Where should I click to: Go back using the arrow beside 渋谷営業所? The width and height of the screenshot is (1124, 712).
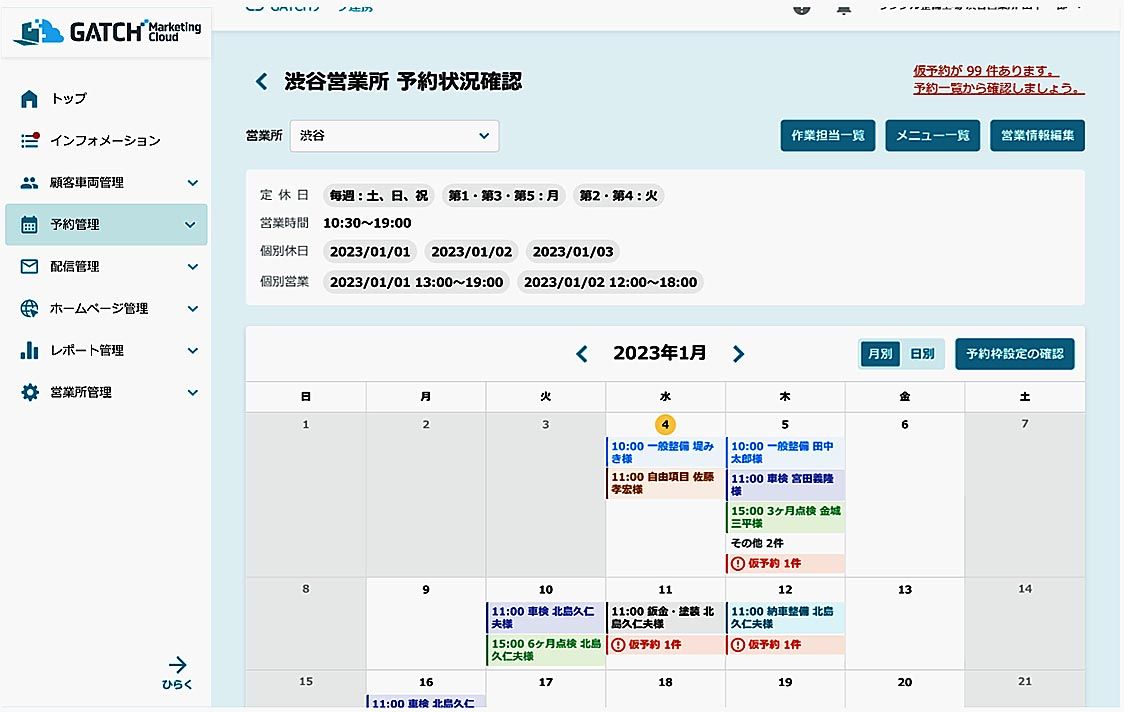click(261, 82)
